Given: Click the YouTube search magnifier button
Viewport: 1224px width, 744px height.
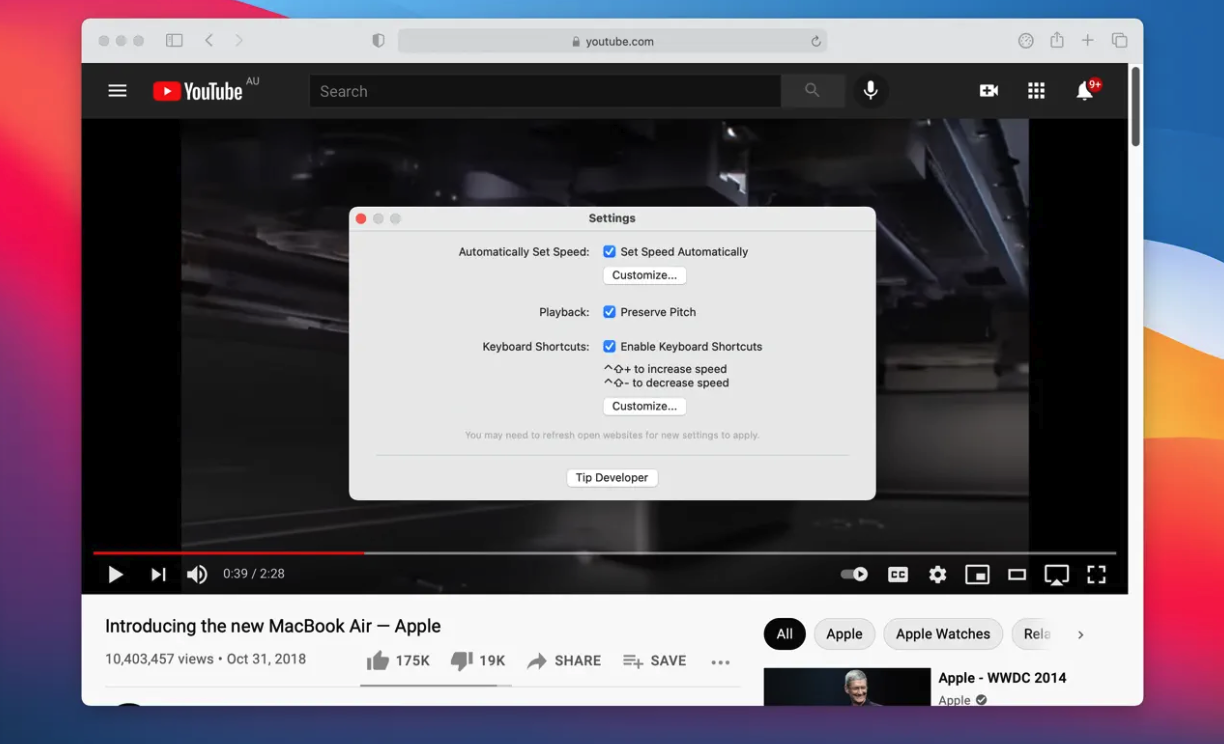Looking at the screenshot, I should point(812,91).
